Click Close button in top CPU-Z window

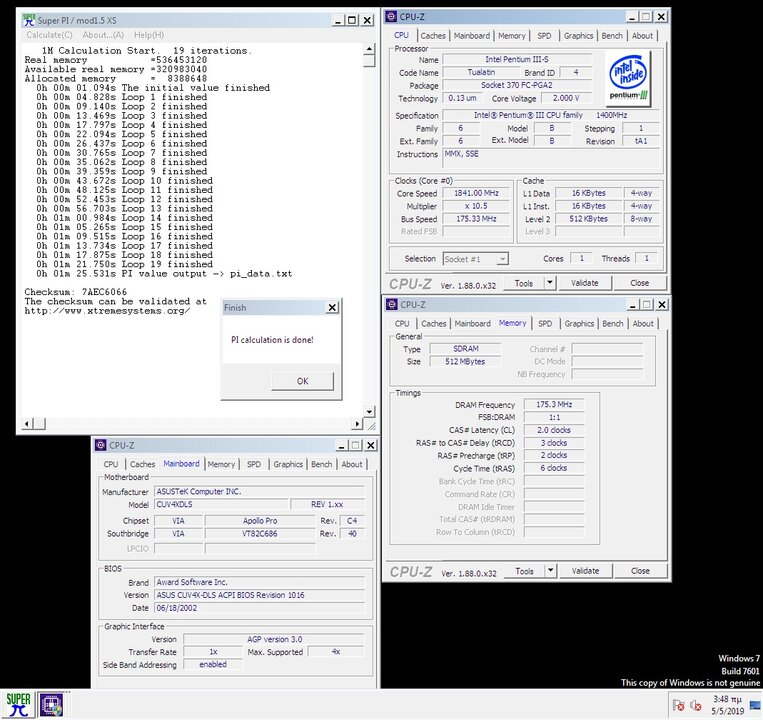coord(639,283)
